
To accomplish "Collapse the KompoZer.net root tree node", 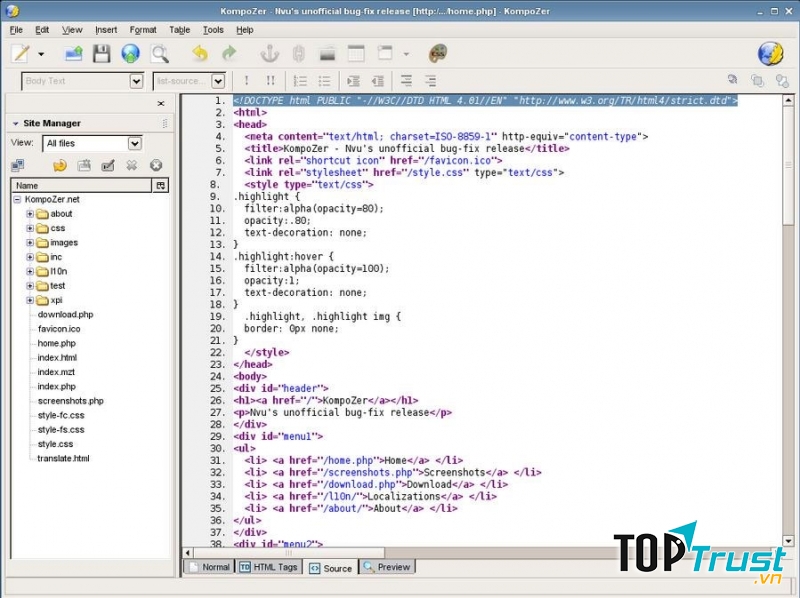I will pos(17,199).
